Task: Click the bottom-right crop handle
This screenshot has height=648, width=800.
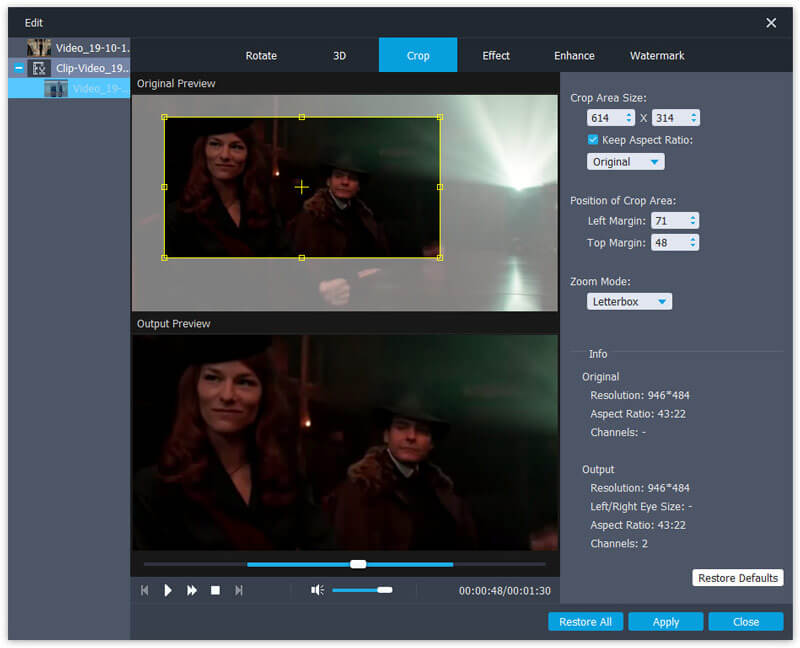Action: click(x=440, y=258)
